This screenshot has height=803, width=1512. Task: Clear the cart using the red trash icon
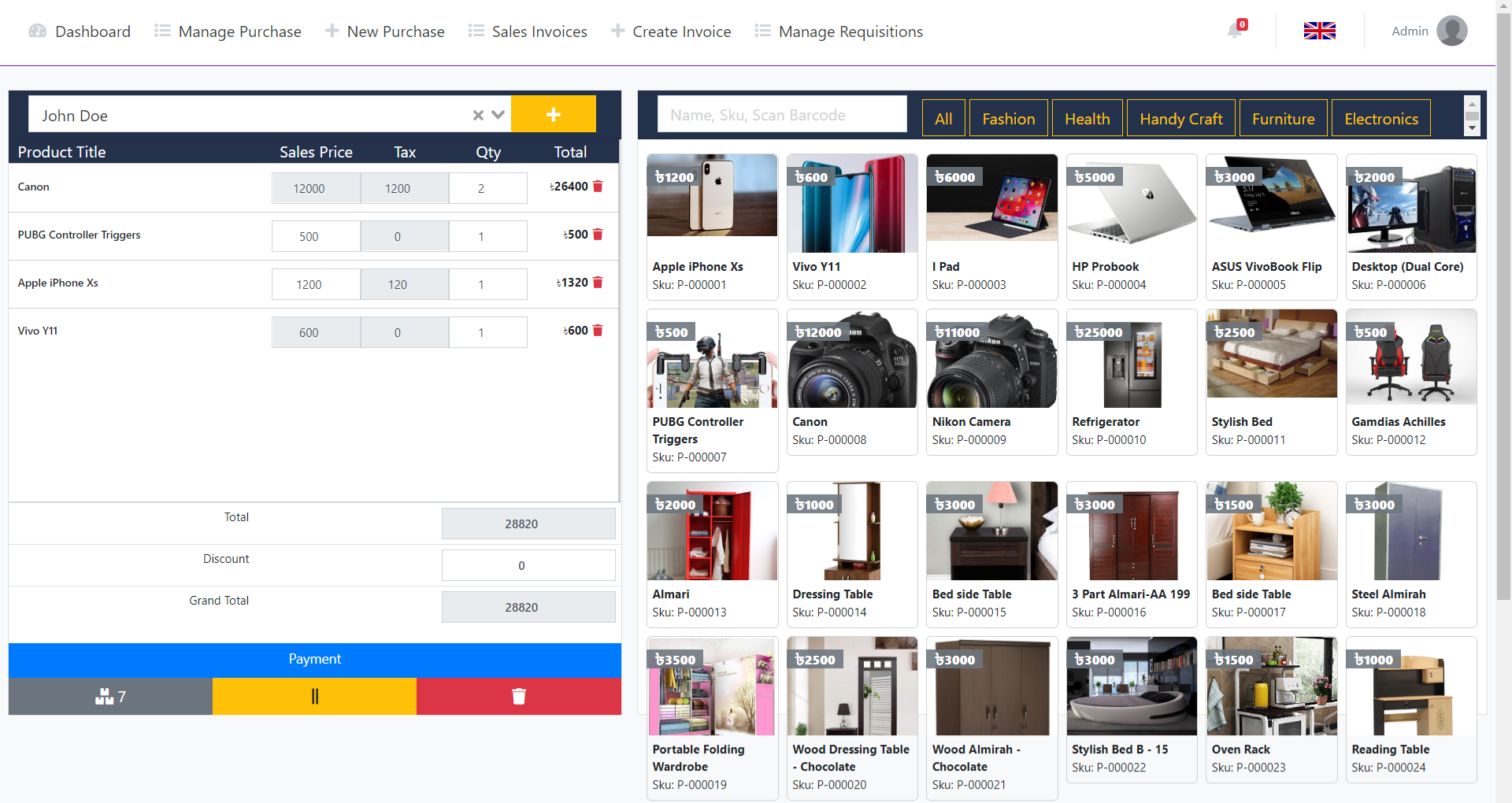518,696
